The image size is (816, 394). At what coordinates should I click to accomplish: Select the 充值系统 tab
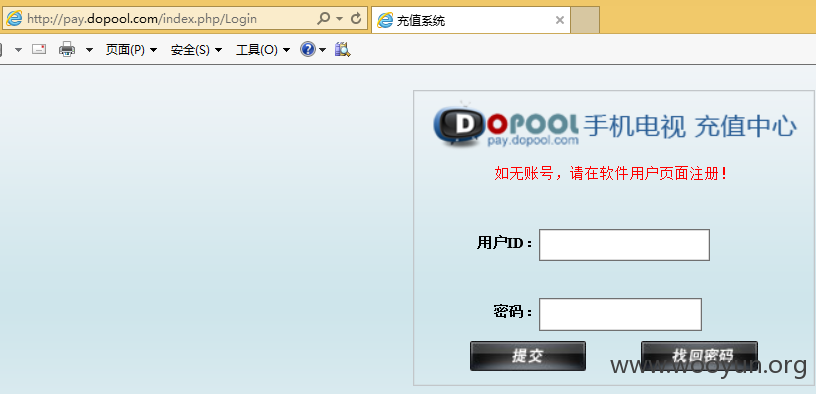coord(471,21)
